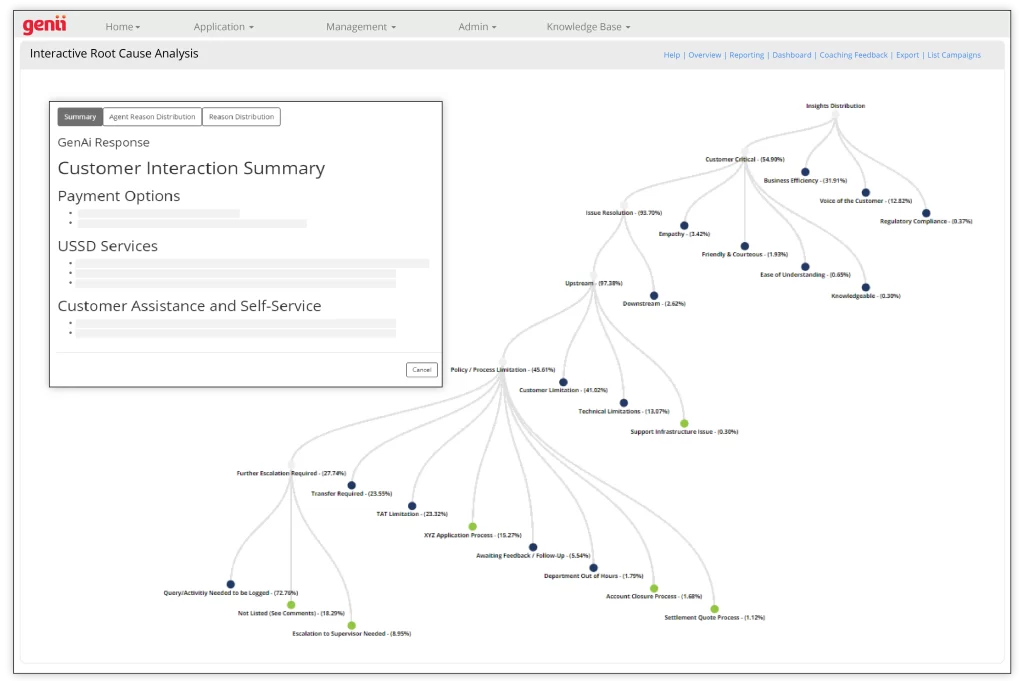This screenshot has width=1024, height=681.
Task: Click the Genii logo
Action: tap(44, 26)
